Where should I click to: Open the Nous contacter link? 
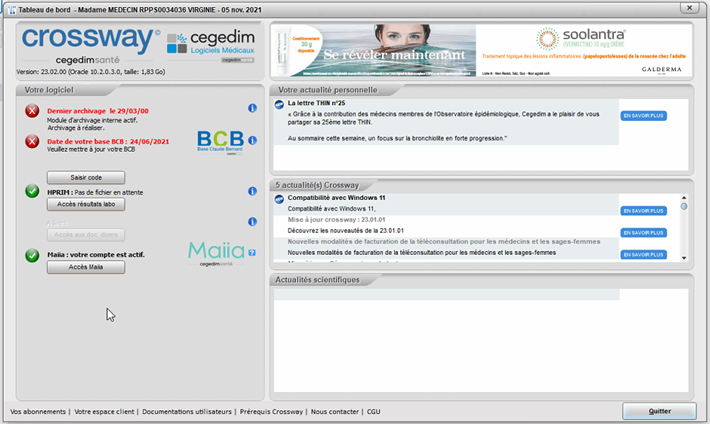point(335,412)
